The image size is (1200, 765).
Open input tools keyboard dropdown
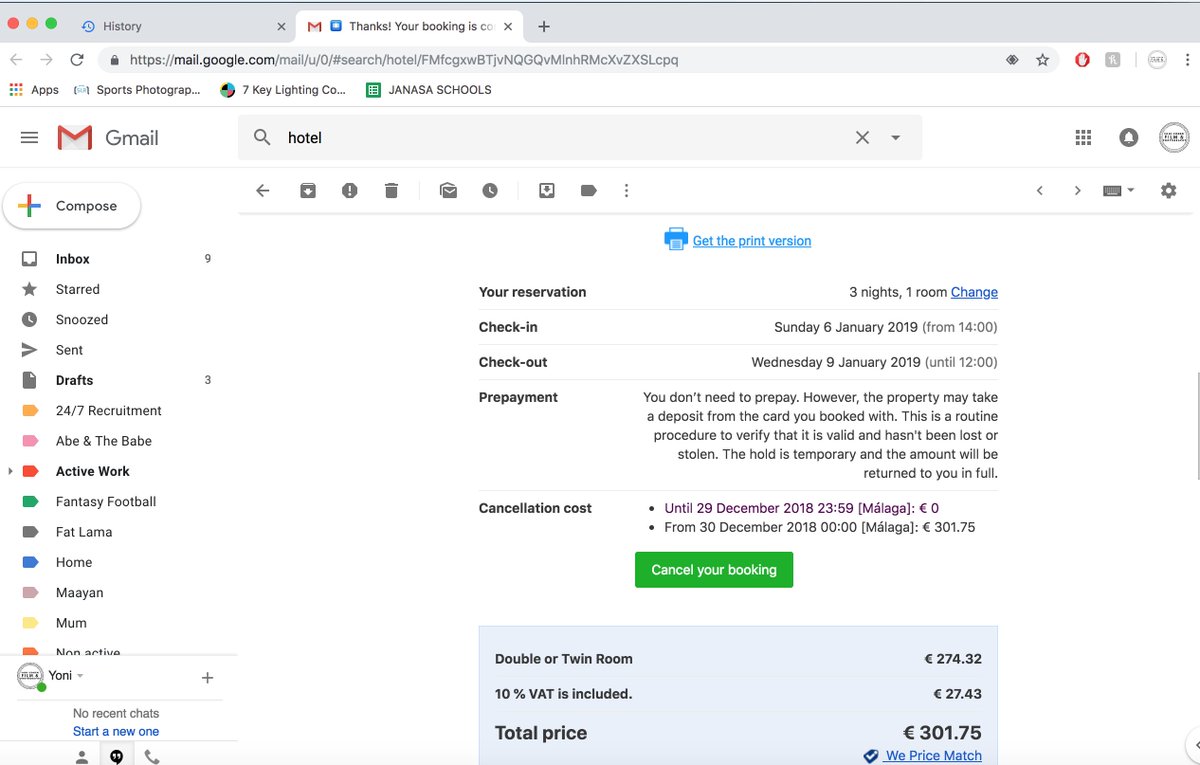1119,190
